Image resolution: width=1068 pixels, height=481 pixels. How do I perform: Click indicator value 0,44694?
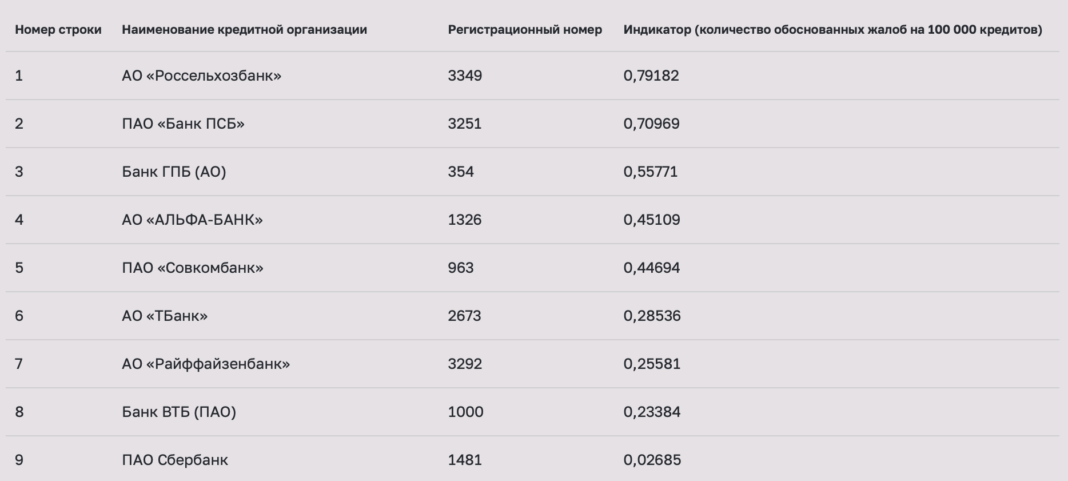click(x=651, y=268)
